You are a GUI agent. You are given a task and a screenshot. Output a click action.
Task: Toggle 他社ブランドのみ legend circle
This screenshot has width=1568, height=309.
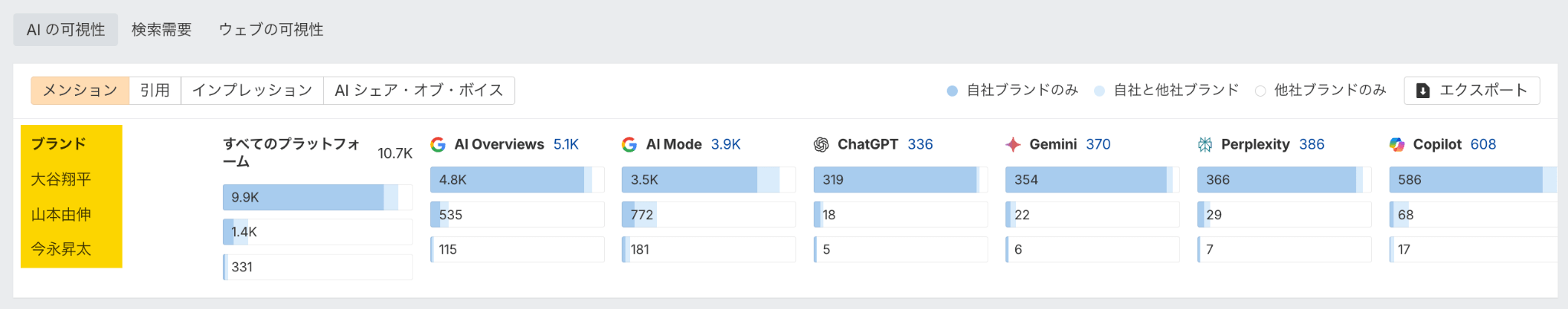point(1260,90)
